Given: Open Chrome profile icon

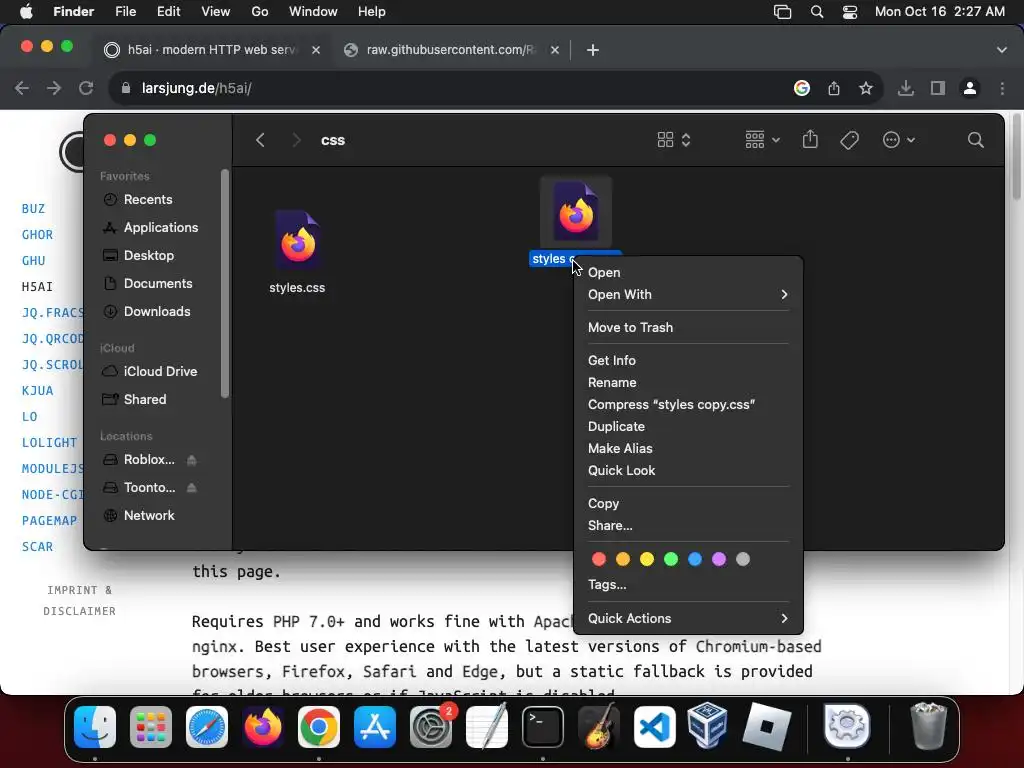Looking at the screenshot, I should [970, 88].
